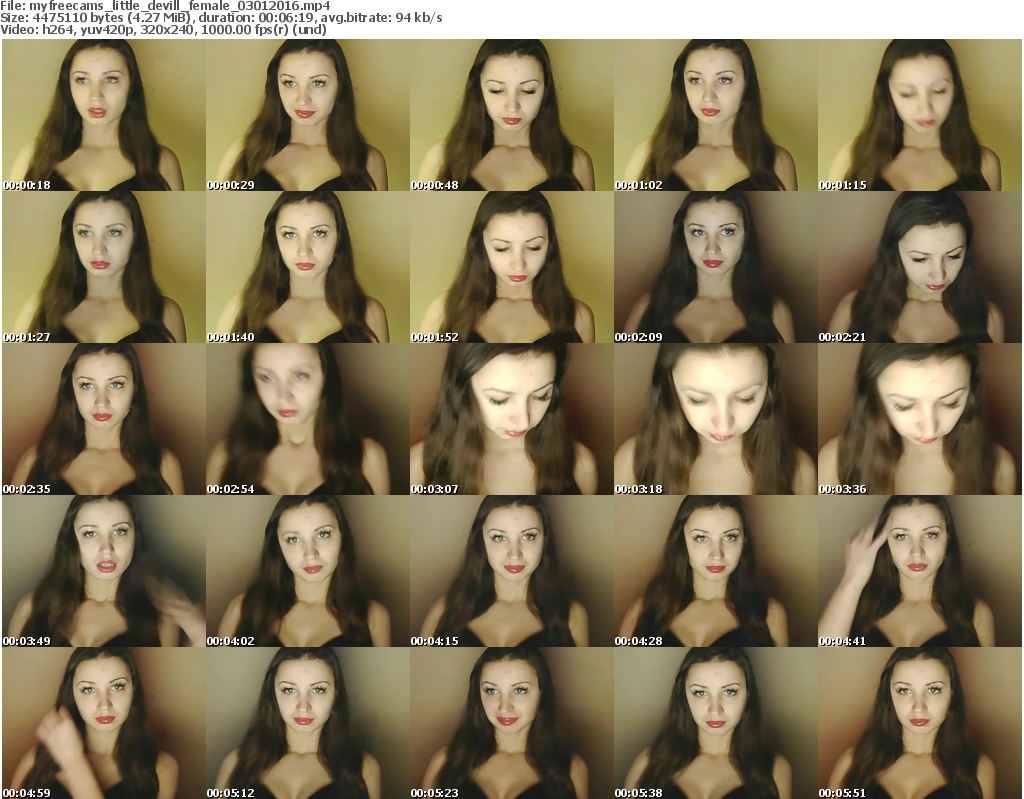1024x799 pixels.
Task: Click the 'Size: 4475110 bytes' info line
Action: pyautogui.click(x=221, y=18)
